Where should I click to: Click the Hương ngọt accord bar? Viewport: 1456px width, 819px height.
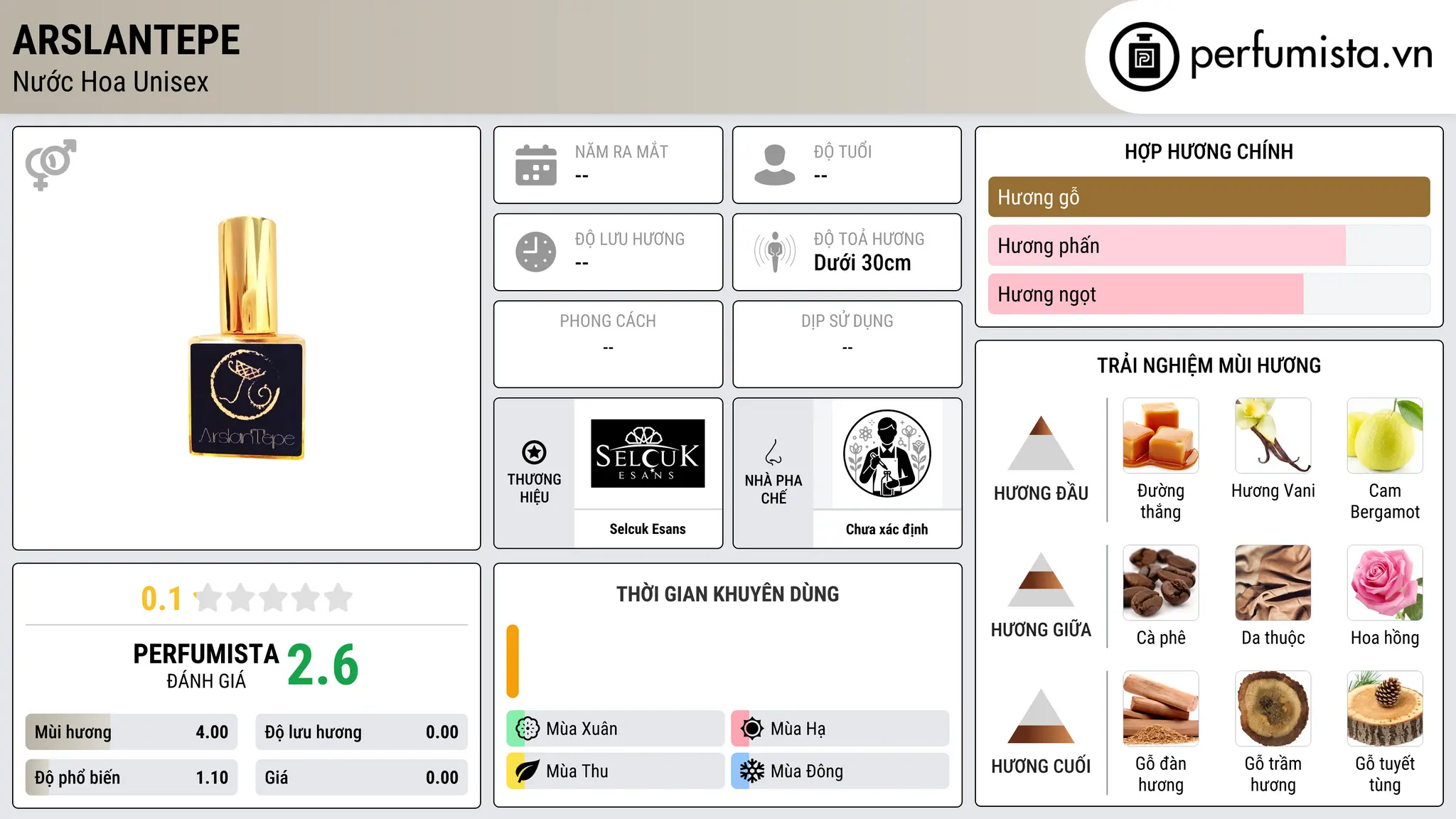[x=1209, y=294]
